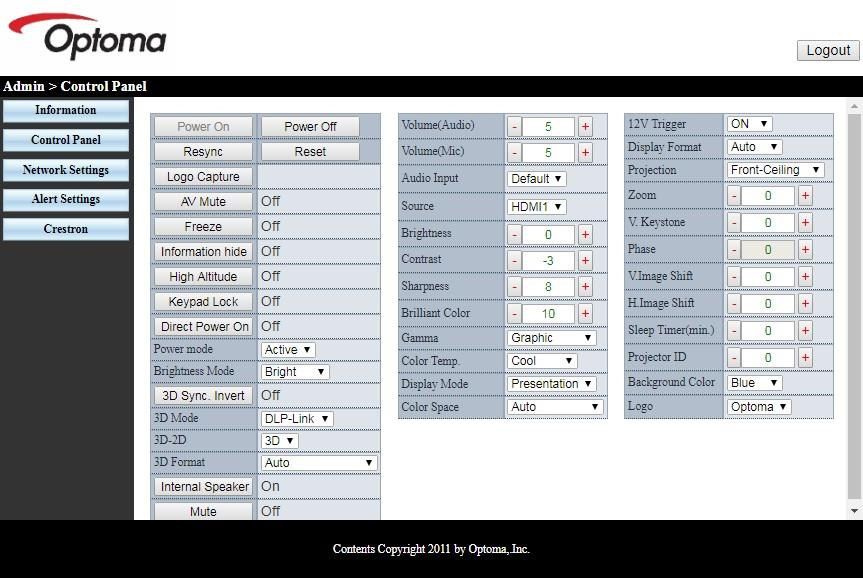Lower Contrast using minus button
863x578 pixels.
coord(514,261)
